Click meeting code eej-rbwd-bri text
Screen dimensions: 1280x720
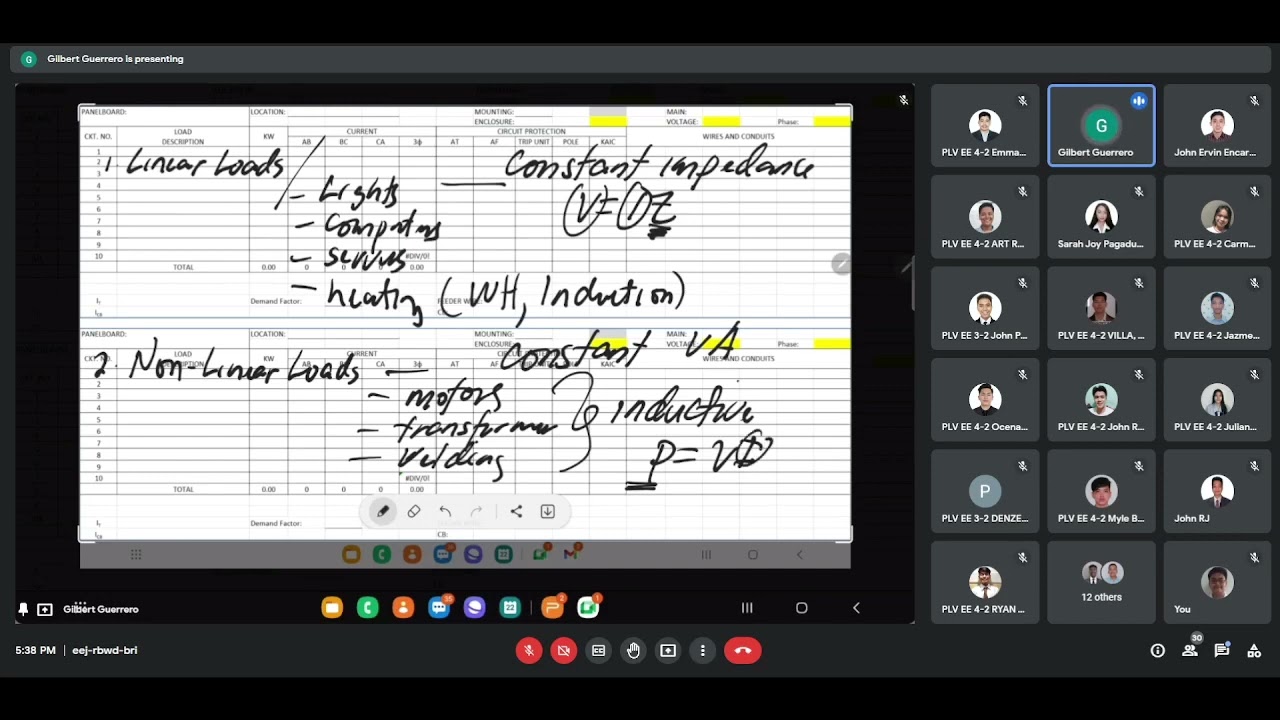105,650
